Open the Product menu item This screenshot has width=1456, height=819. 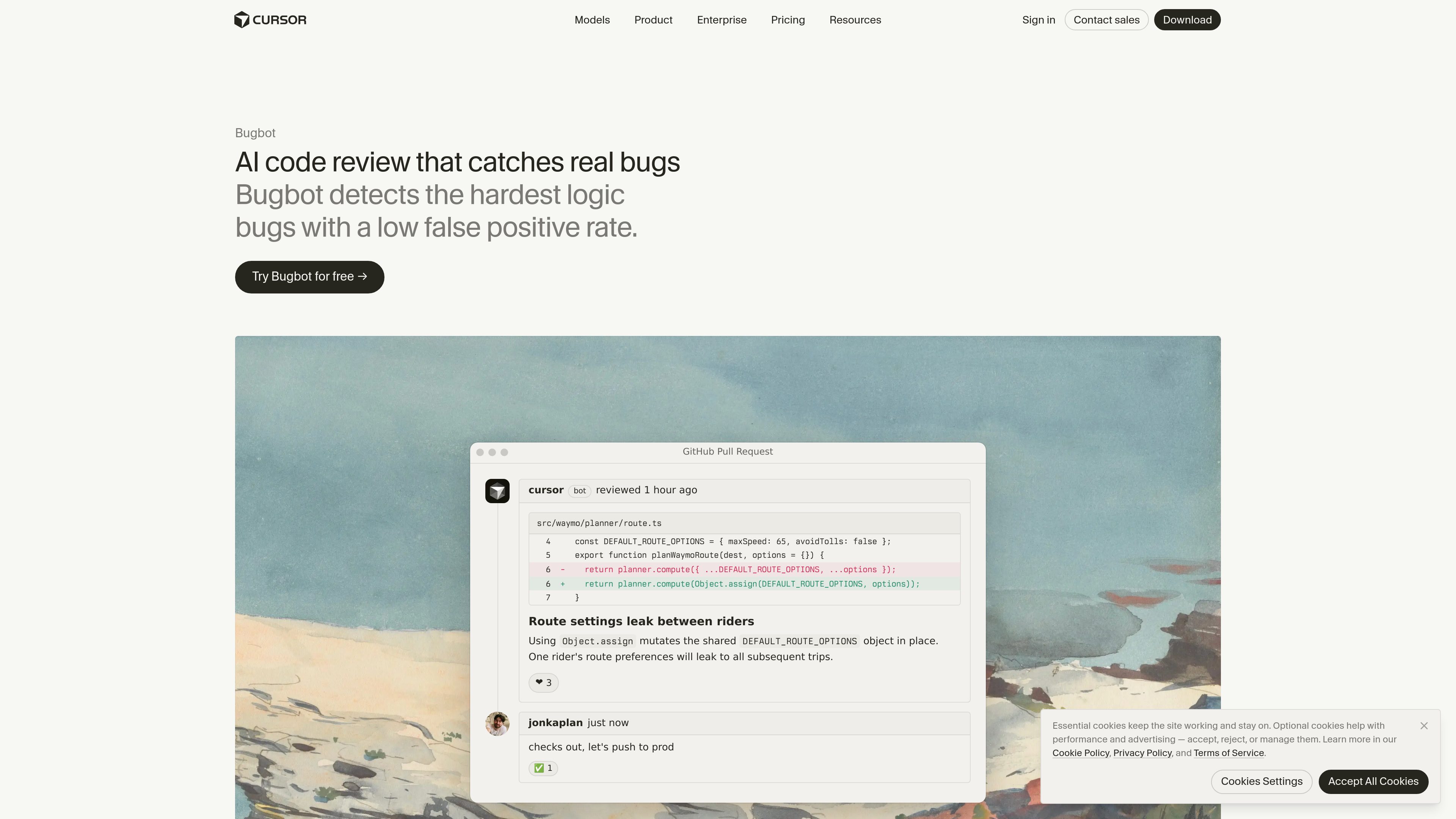(653, 20)
